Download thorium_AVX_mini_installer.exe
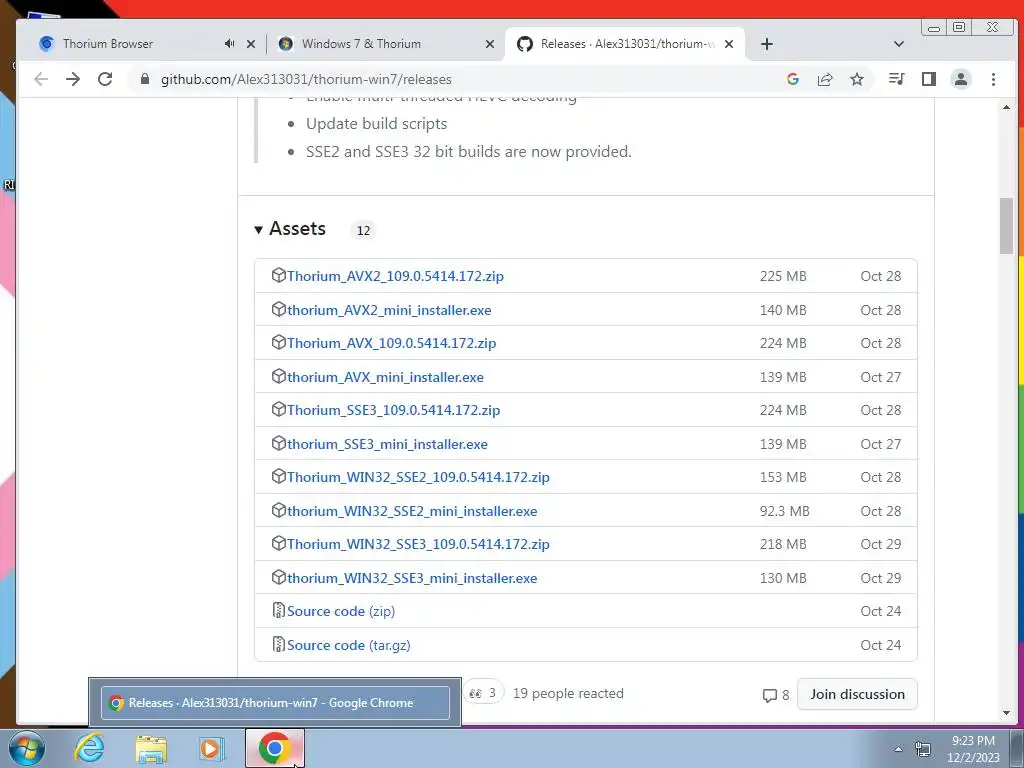This screenshot has height=768, width=1024. (385, 377)
